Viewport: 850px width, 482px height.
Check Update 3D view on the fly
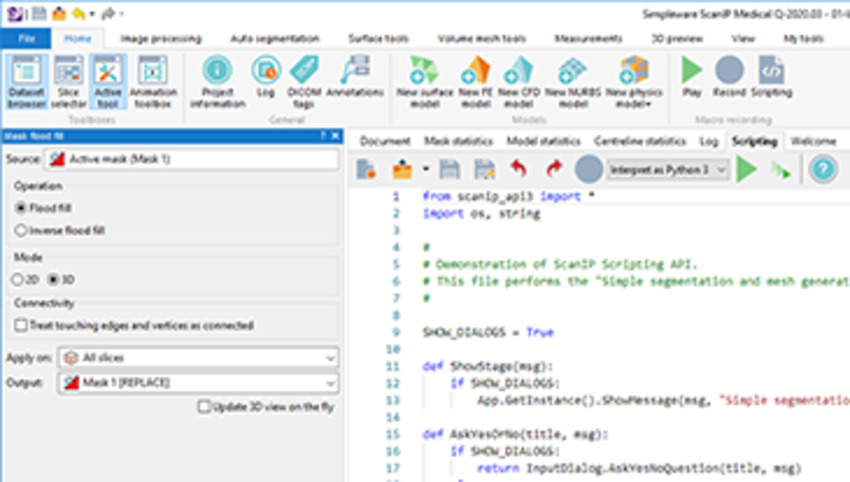tap(205, 407)
